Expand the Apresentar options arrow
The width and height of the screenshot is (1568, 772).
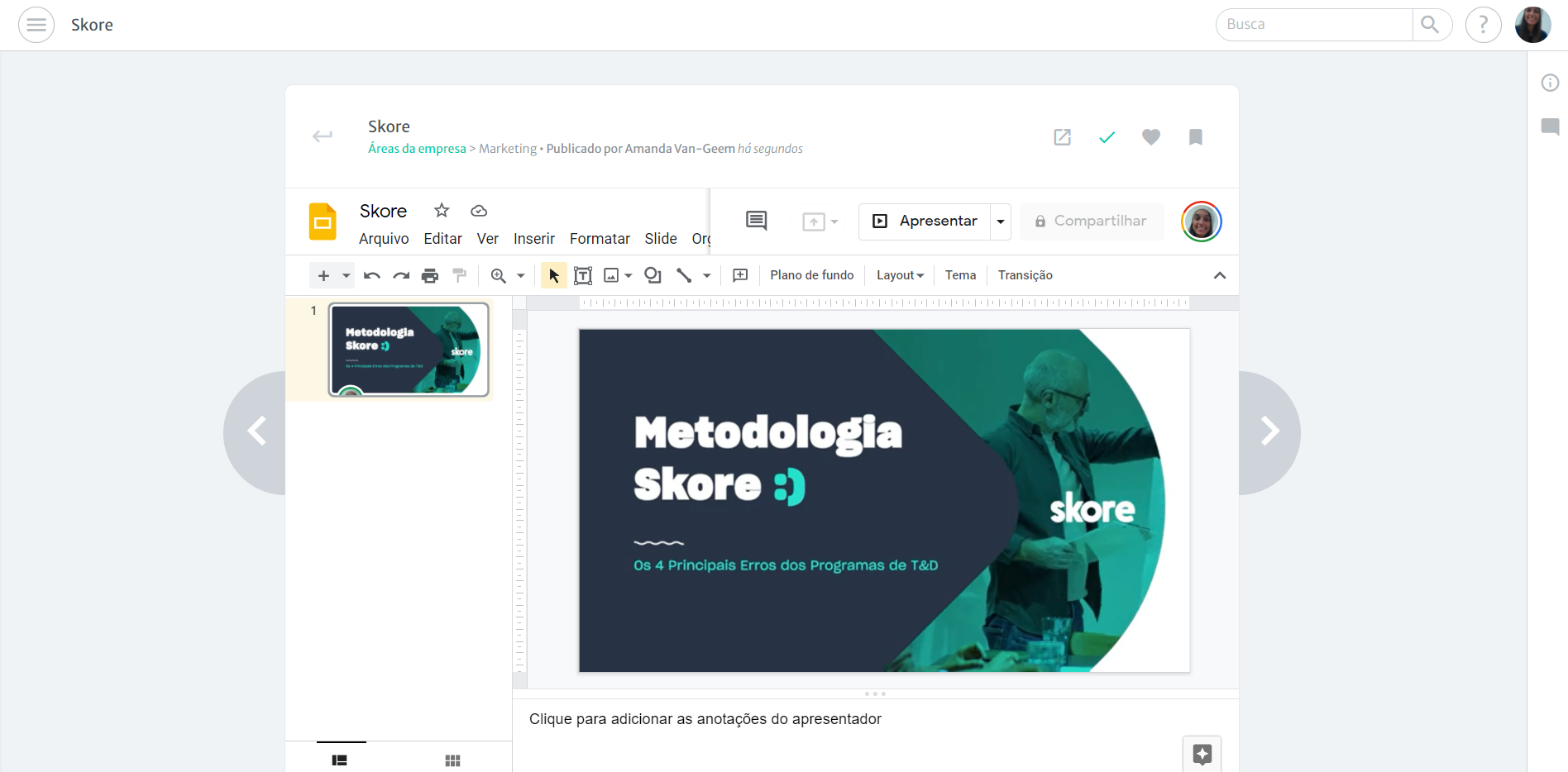click(1001, 222)
